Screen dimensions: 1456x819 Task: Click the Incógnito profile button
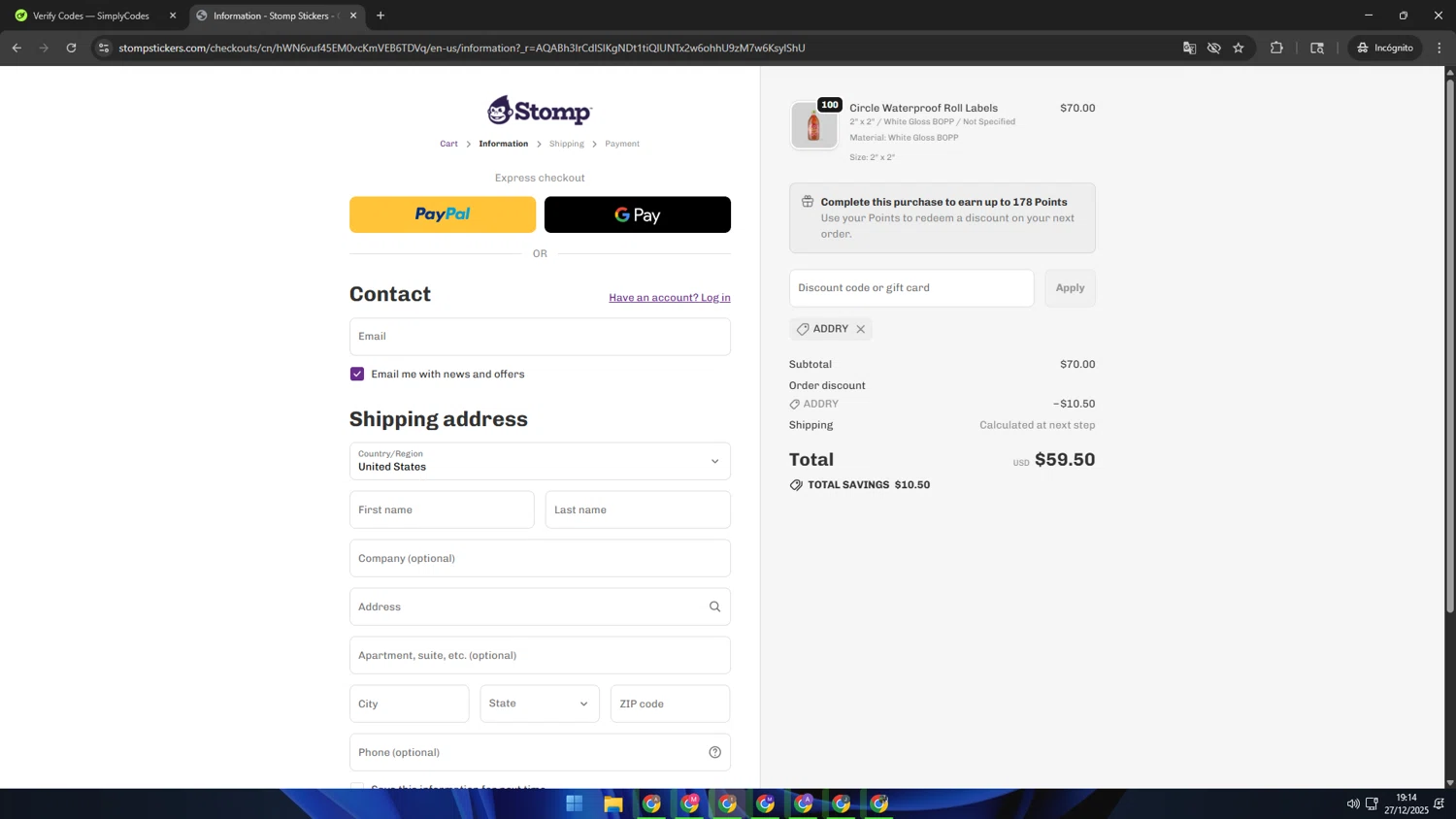point(1385,48)
